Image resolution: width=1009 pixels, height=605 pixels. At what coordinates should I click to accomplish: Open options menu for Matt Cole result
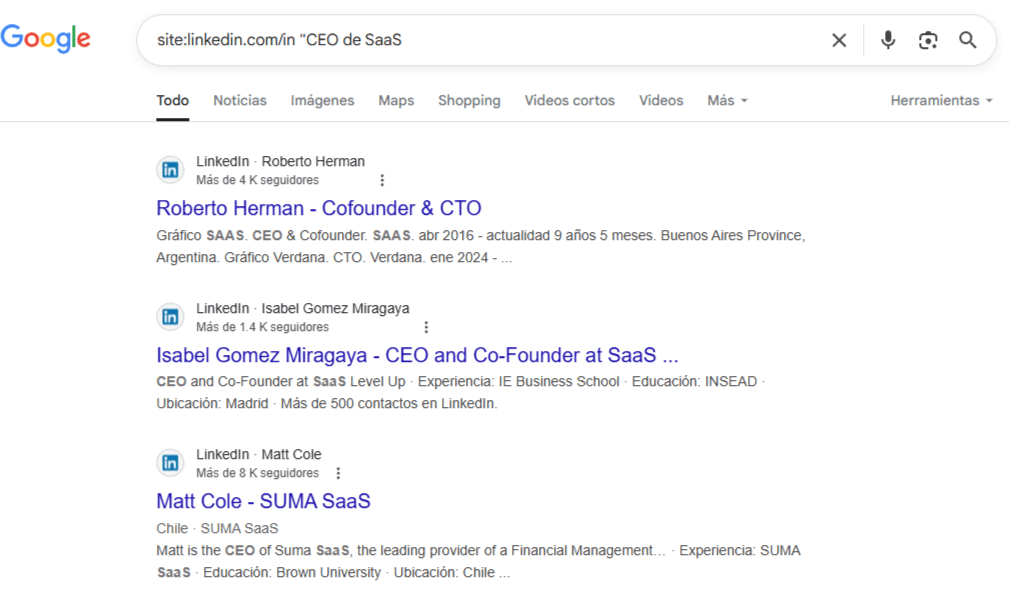click(338, 471)
